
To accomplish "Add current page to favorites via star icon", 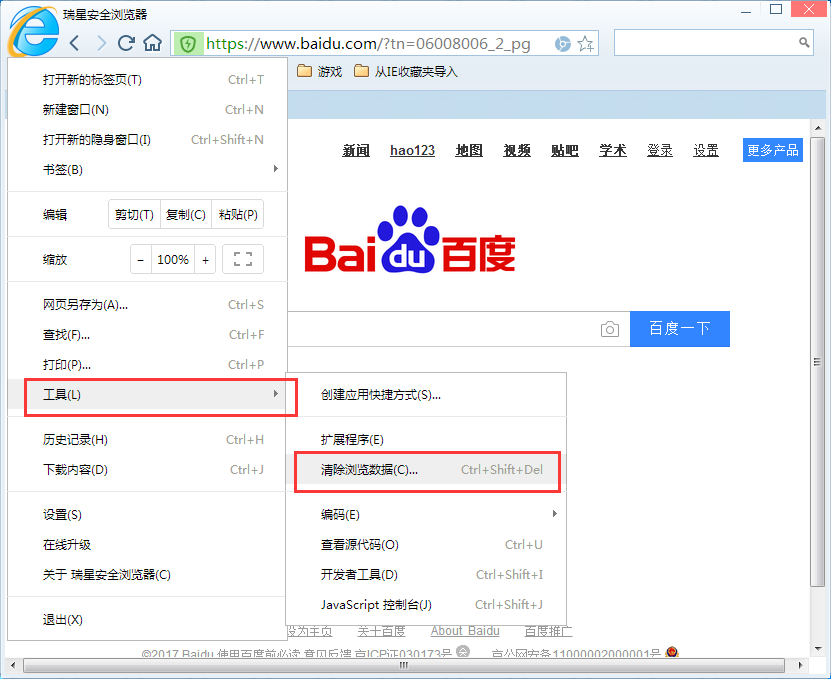I will click(585, 44).
